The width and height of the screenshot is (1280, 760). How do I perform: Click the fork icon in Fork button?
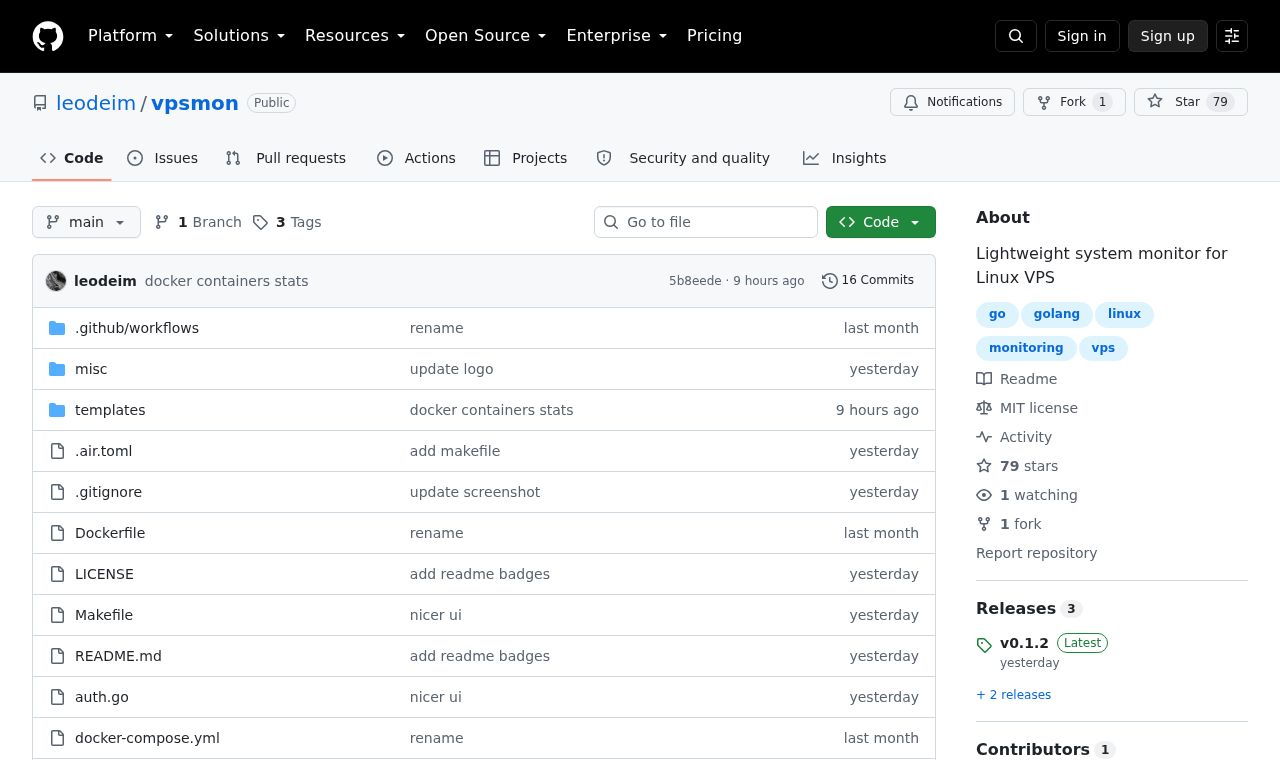(1044, 102)
